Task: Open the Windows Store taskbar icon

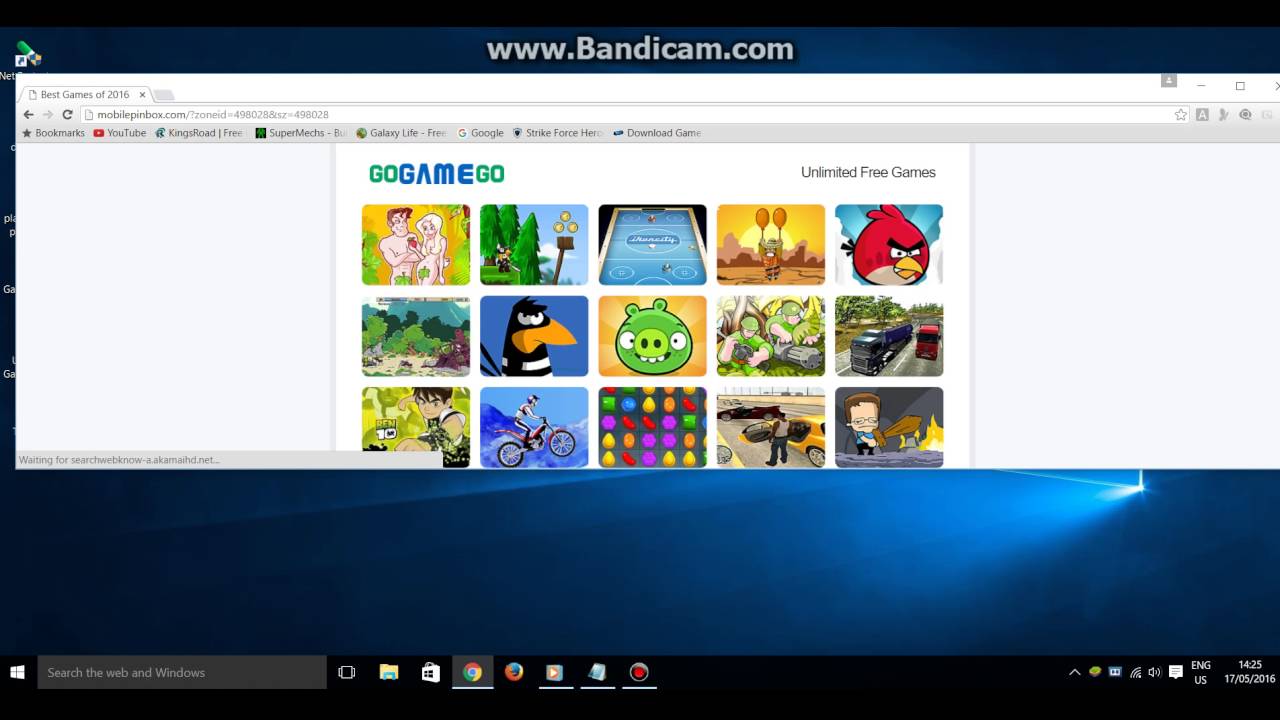Action: point(431,672)
